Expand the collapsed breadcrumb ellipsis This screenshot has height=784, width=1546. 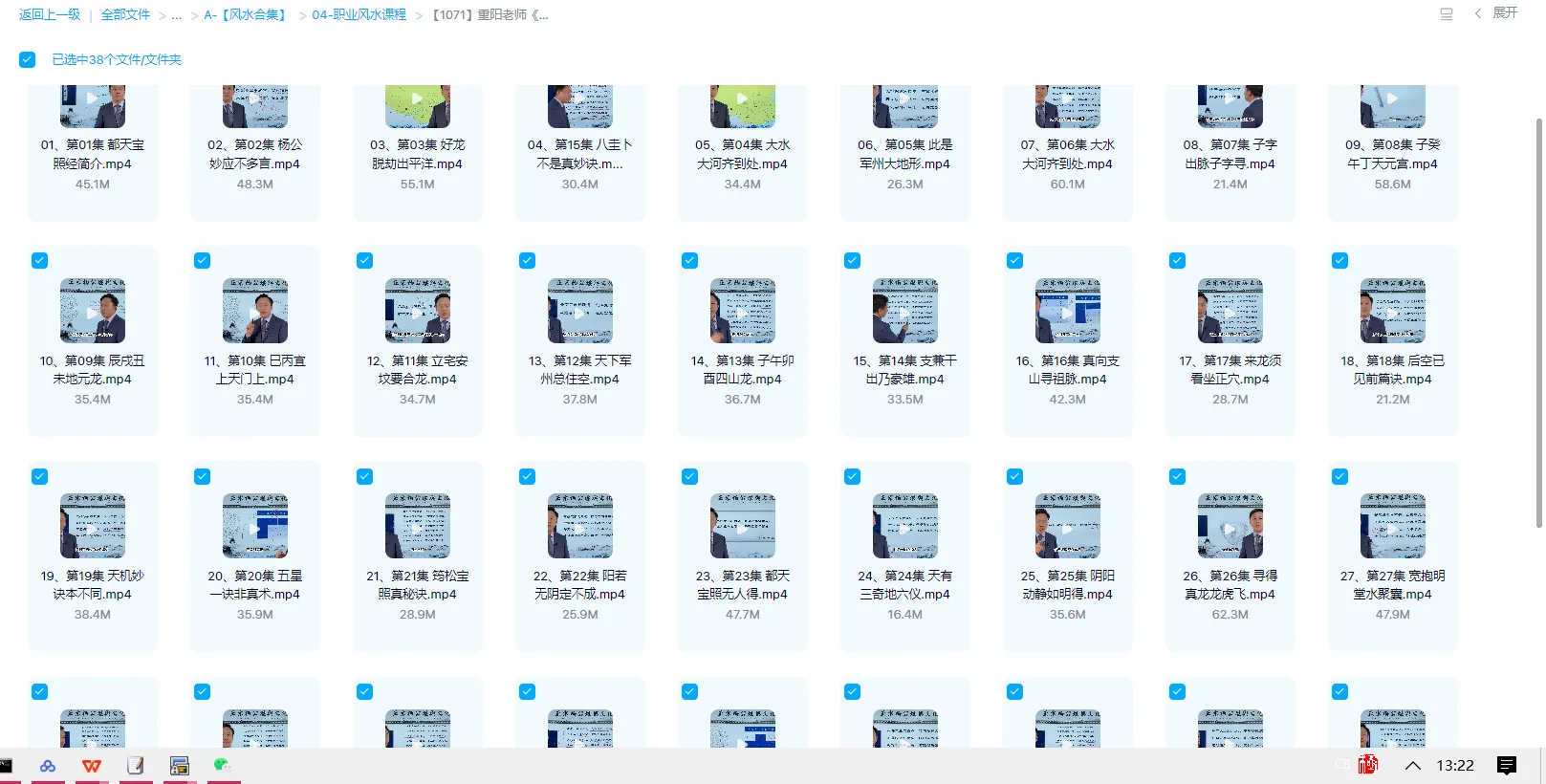pos(177,15)
